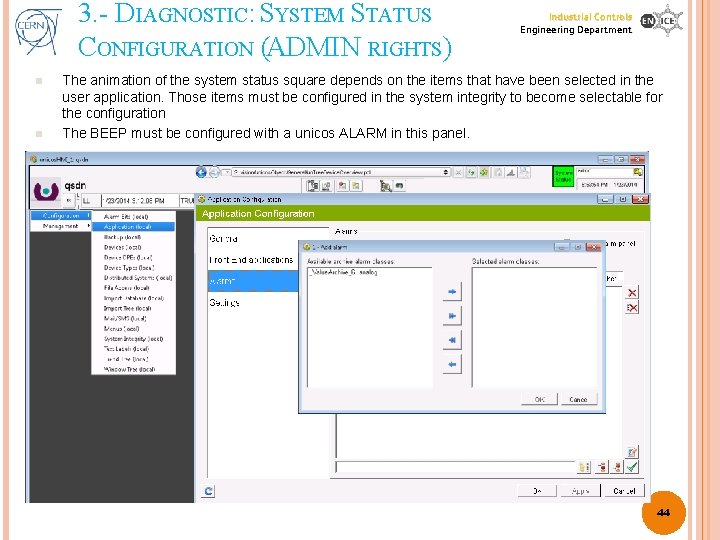
Task: Select Import Database (local) menu entry
Action: [134, 298]
